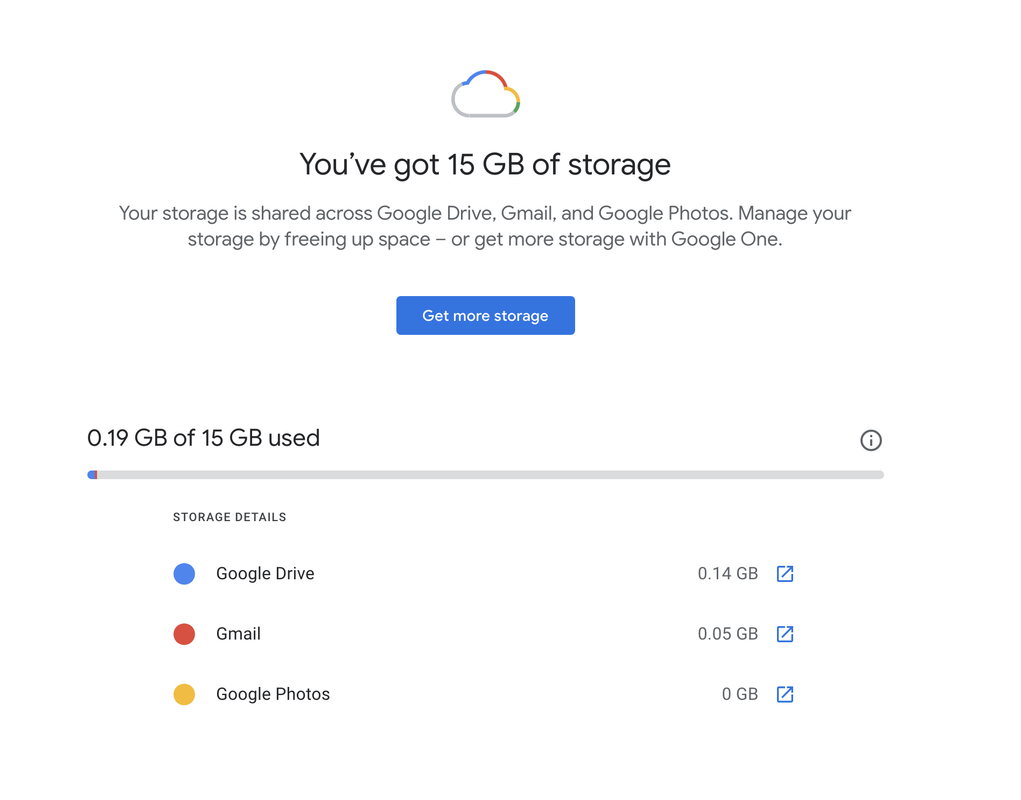The image size is (1021, 800).
Task: Click the You've got 15 GB of storage heading
Action: coord(485,165)
